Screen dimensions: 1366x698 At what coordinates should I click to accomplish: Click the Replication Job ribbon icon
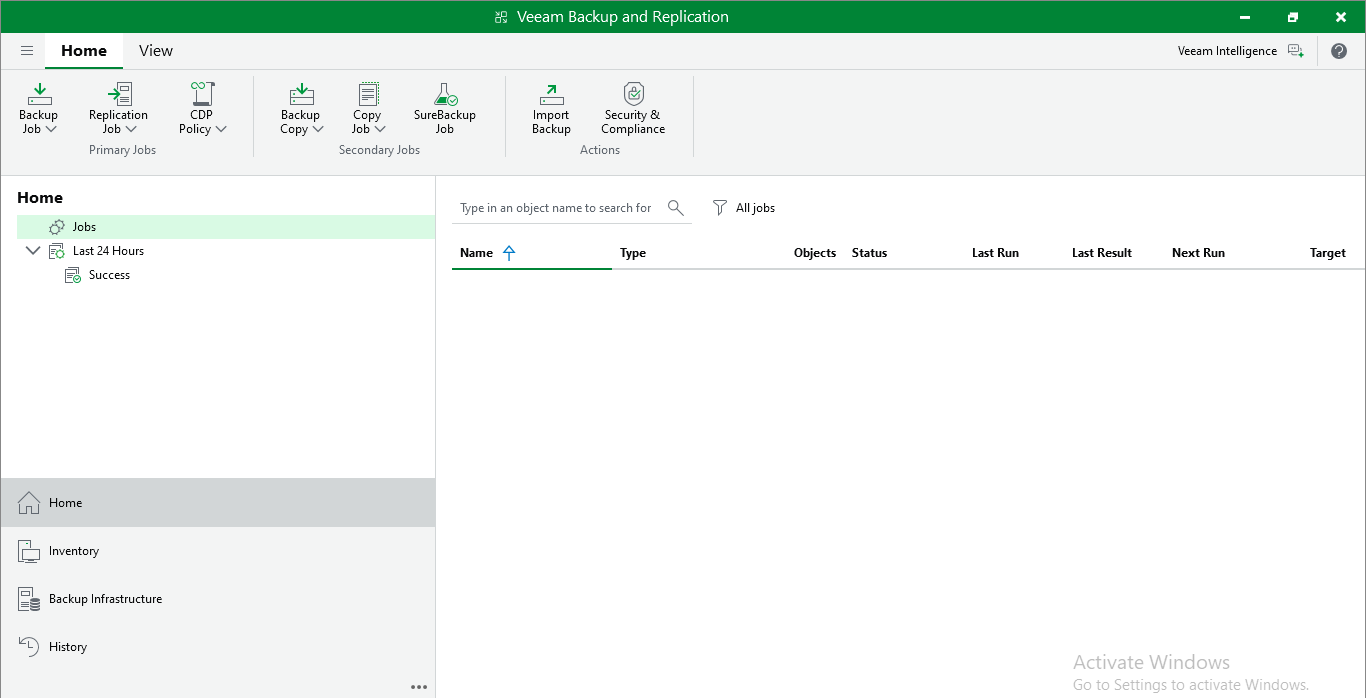point(119,95)
